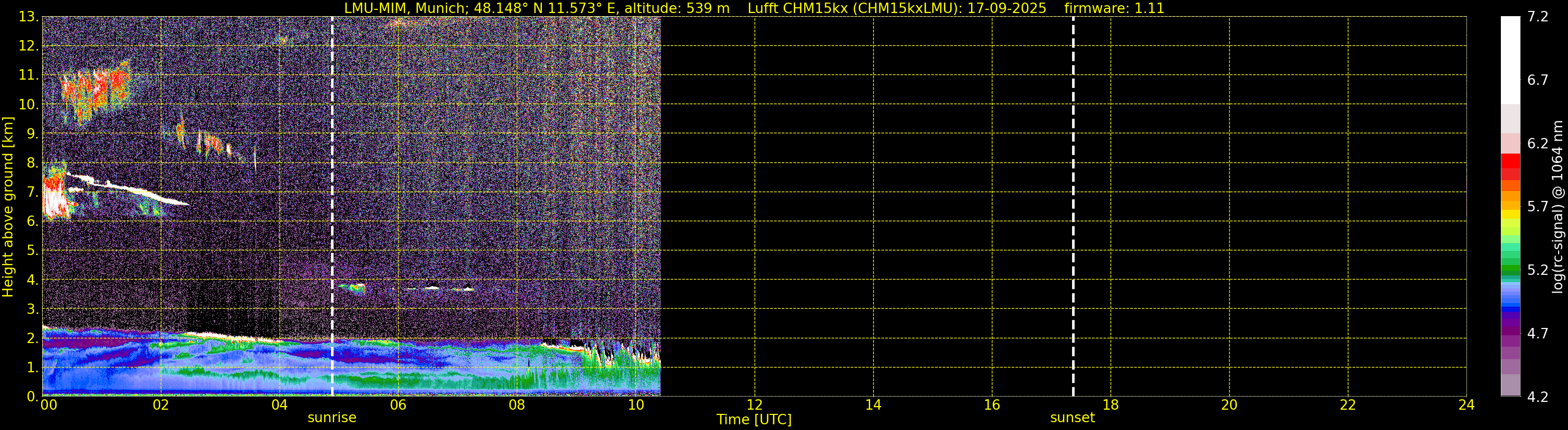Click the white top segment of the colorbar

coord(1510,60)
